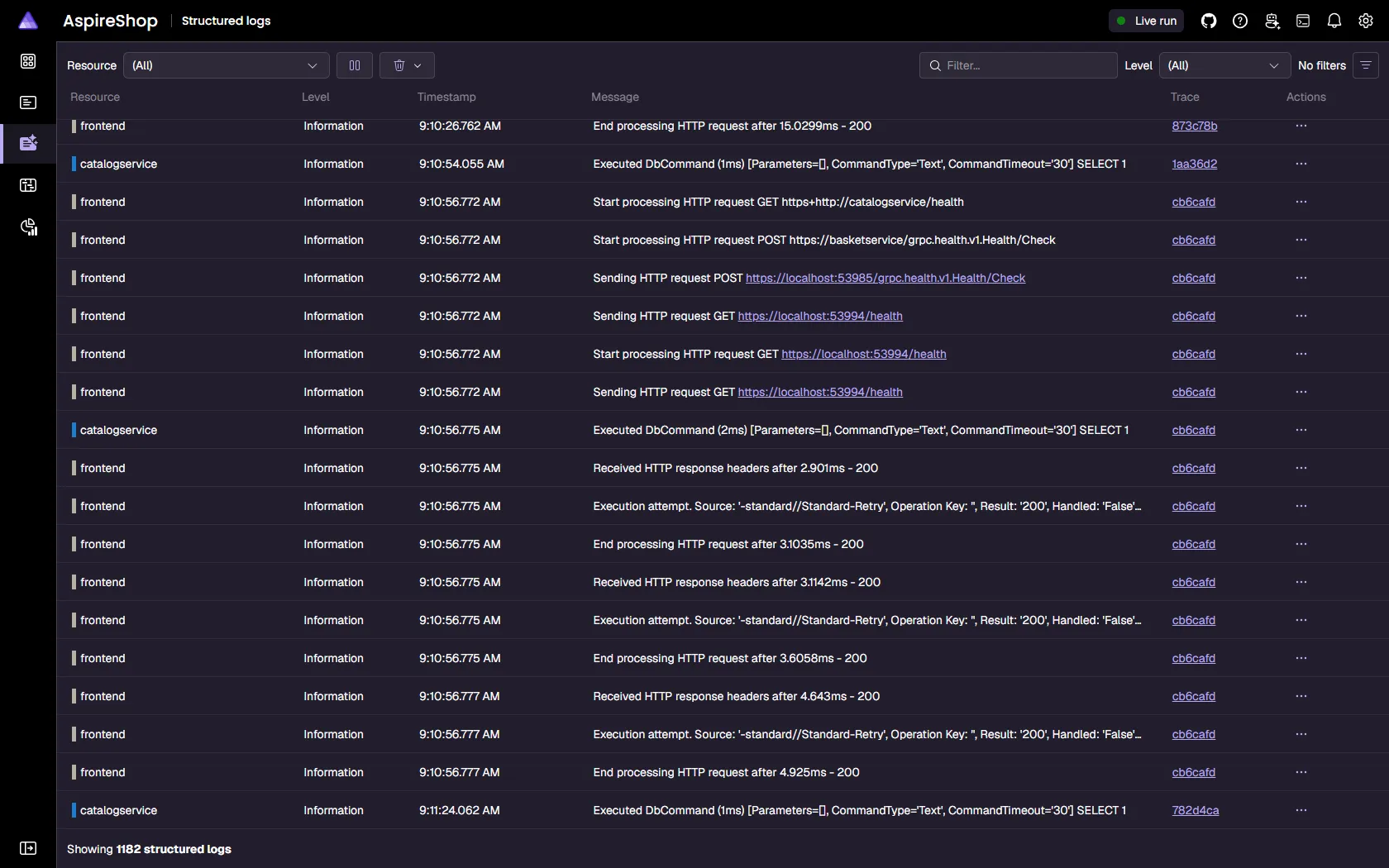Viewport: 1389px width, 868px height.
Task: Select catalogservice cell at 9:10:54.055 AM
Action: (x=118, y=164)
